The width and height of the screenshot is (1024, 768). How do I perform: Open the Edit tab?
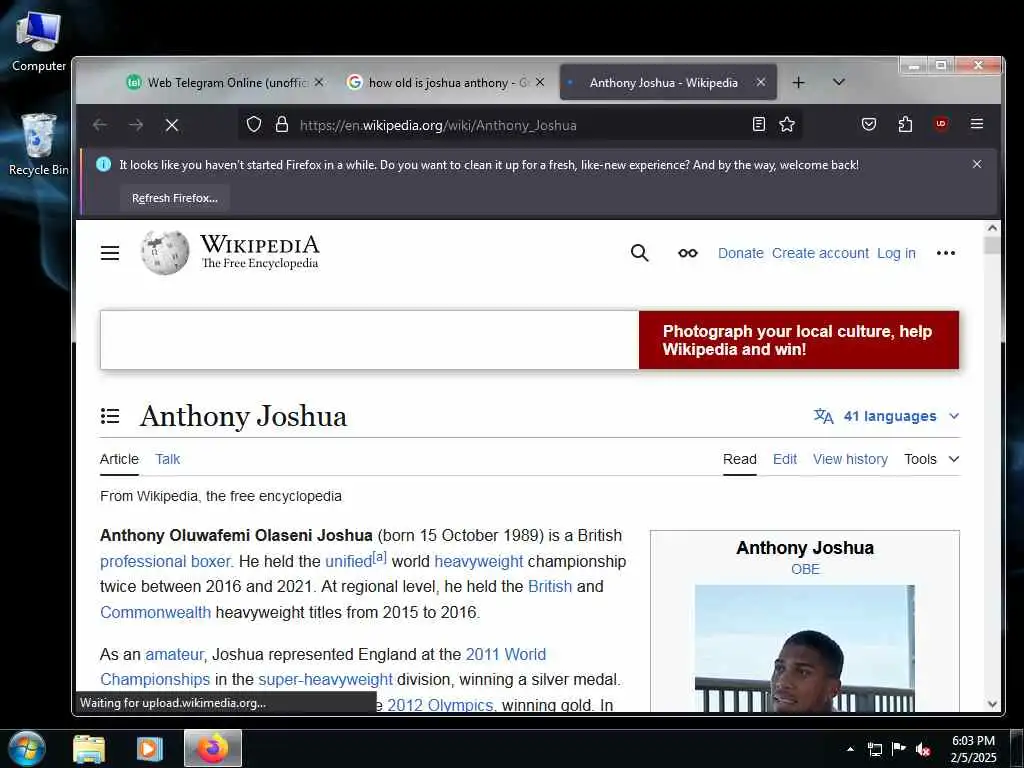pyautogui.click(x=784, y=459)
